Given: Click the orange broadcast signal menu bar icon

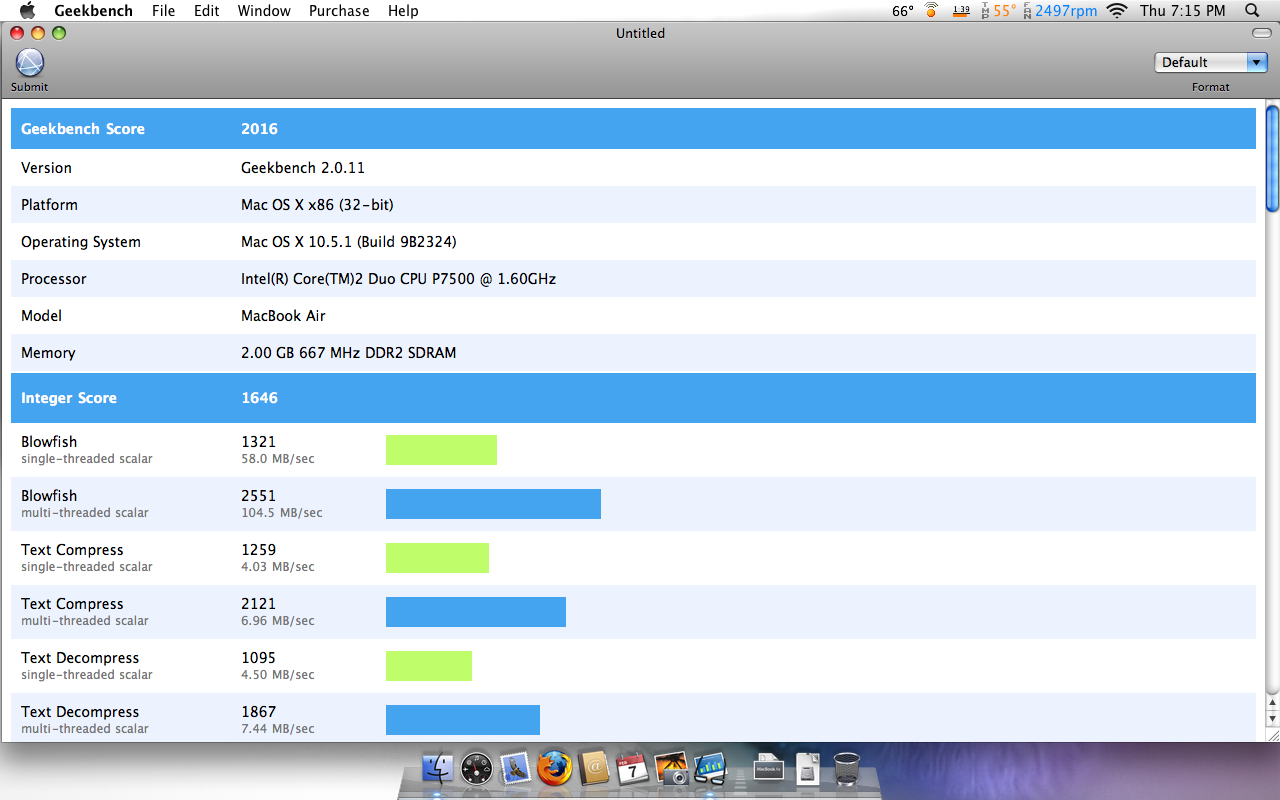Looking at the screenshot, I should click(931, 10).
